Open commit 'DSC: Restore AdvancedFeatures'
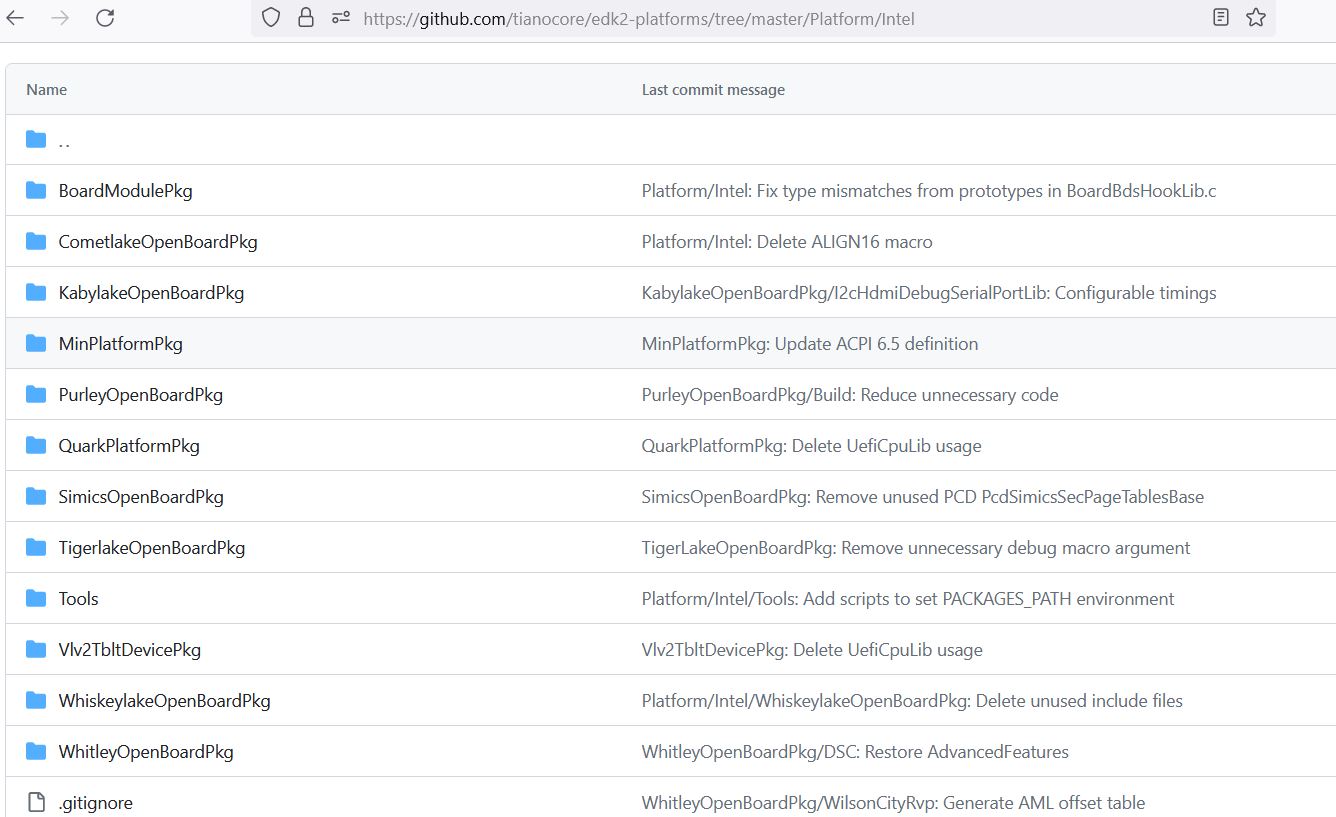1336x817 pixels. point(855,751)
